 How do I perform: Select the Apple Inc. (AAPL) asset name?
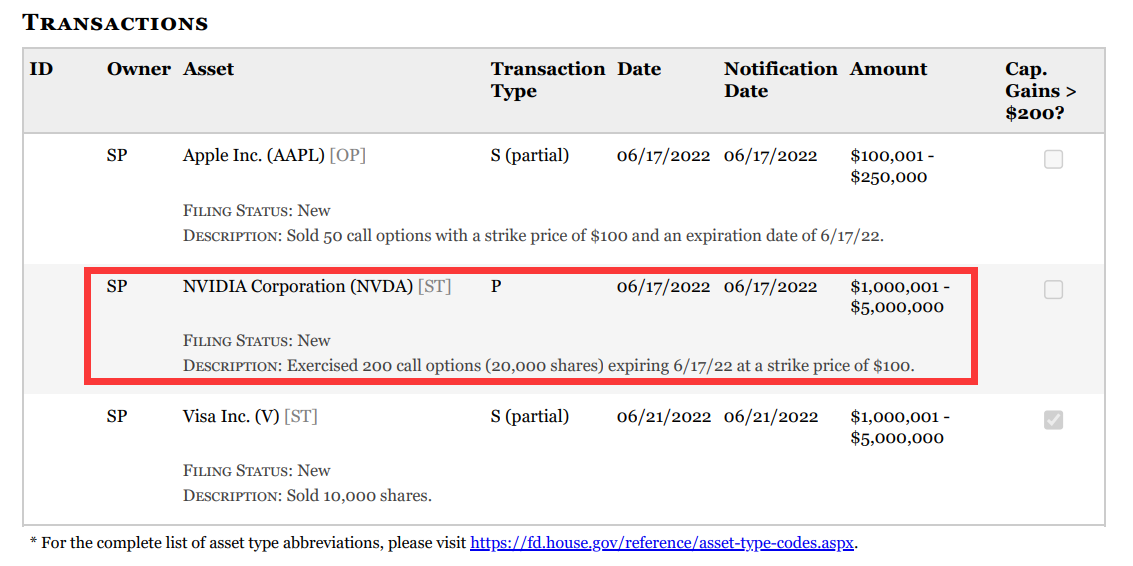[x=254, y=156]
